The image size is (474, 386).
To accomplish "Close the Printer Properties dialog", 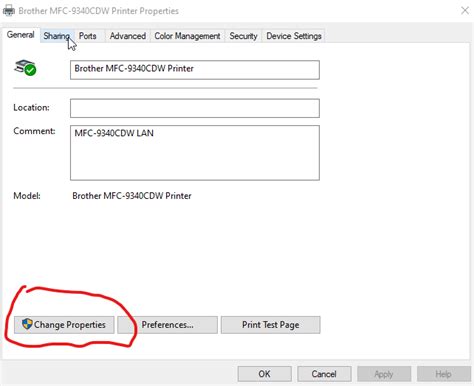I will coord(465,11).
